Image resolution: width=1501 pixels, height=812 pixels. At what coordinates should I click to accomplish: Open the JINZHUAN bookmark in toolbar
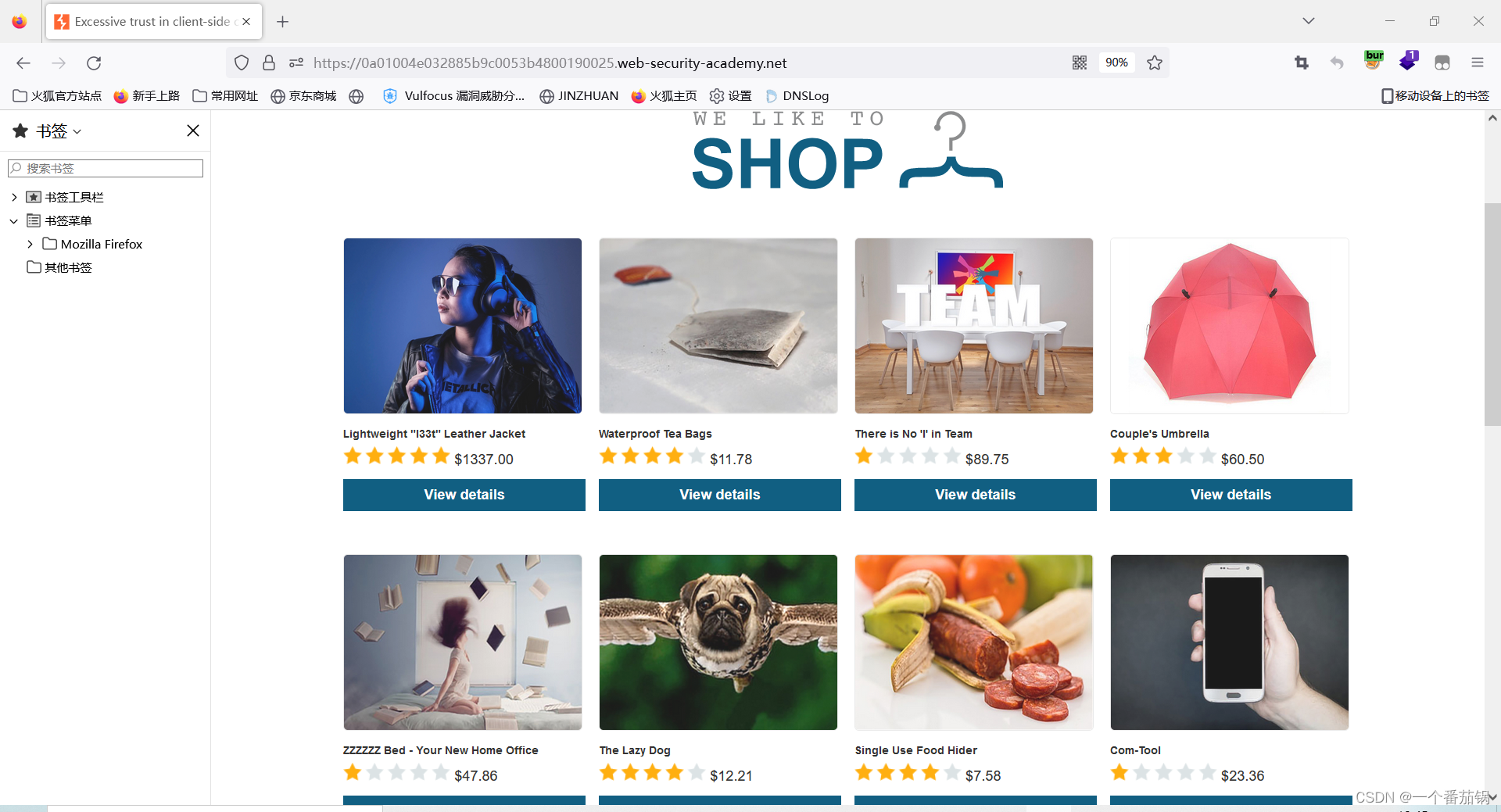coord(579,96)
